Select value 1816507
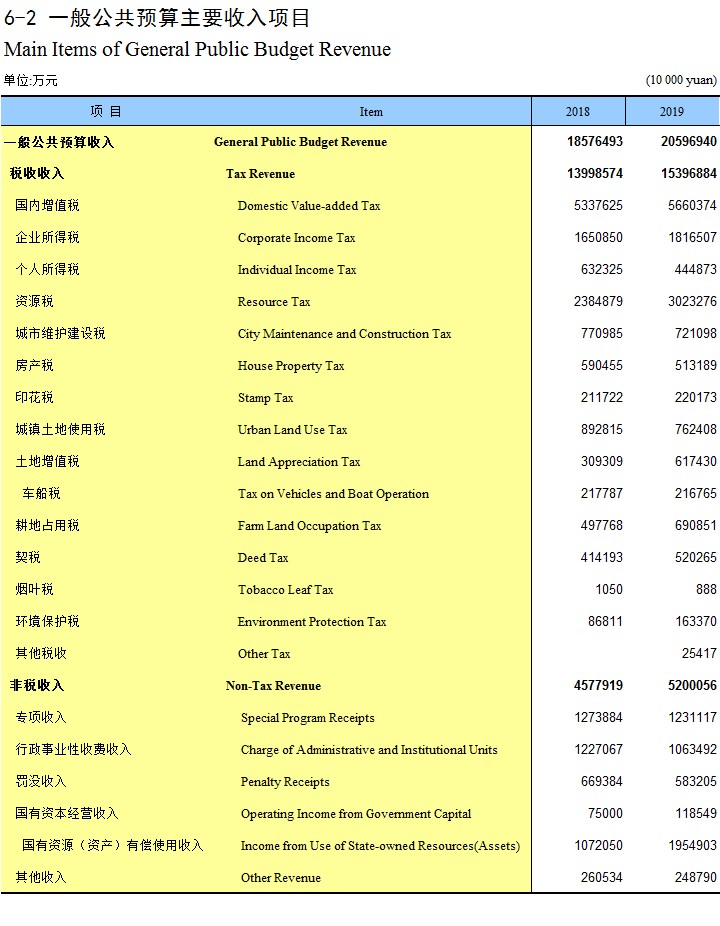 click(x=692, y=237)
